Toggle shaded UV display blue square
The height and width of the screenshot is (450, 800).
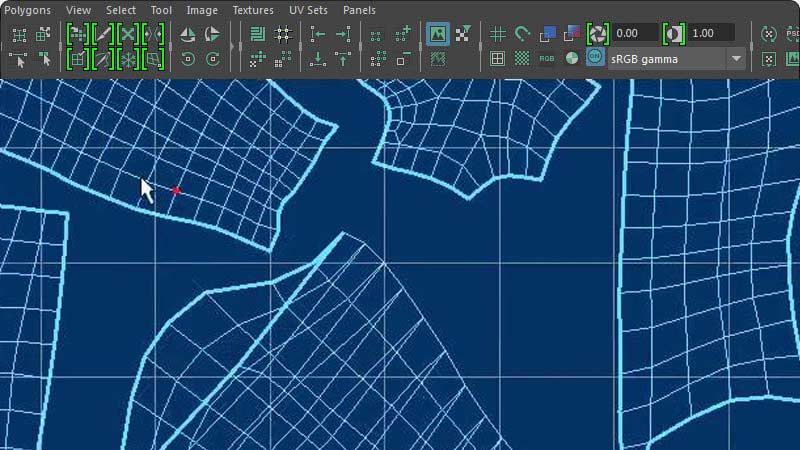[547, 34]
